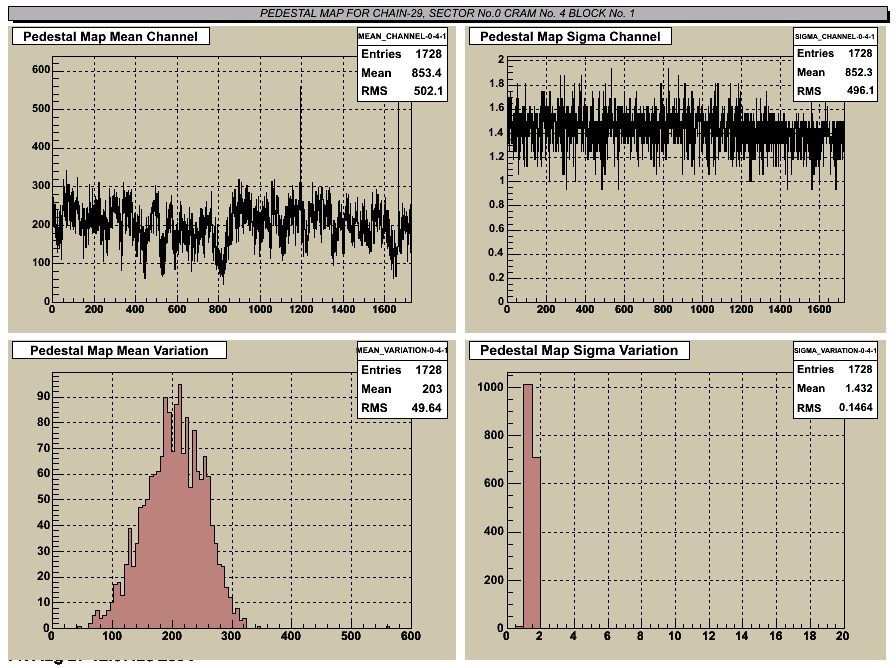Select the "Pedestal Map Sigma Channel" title box

570,37
